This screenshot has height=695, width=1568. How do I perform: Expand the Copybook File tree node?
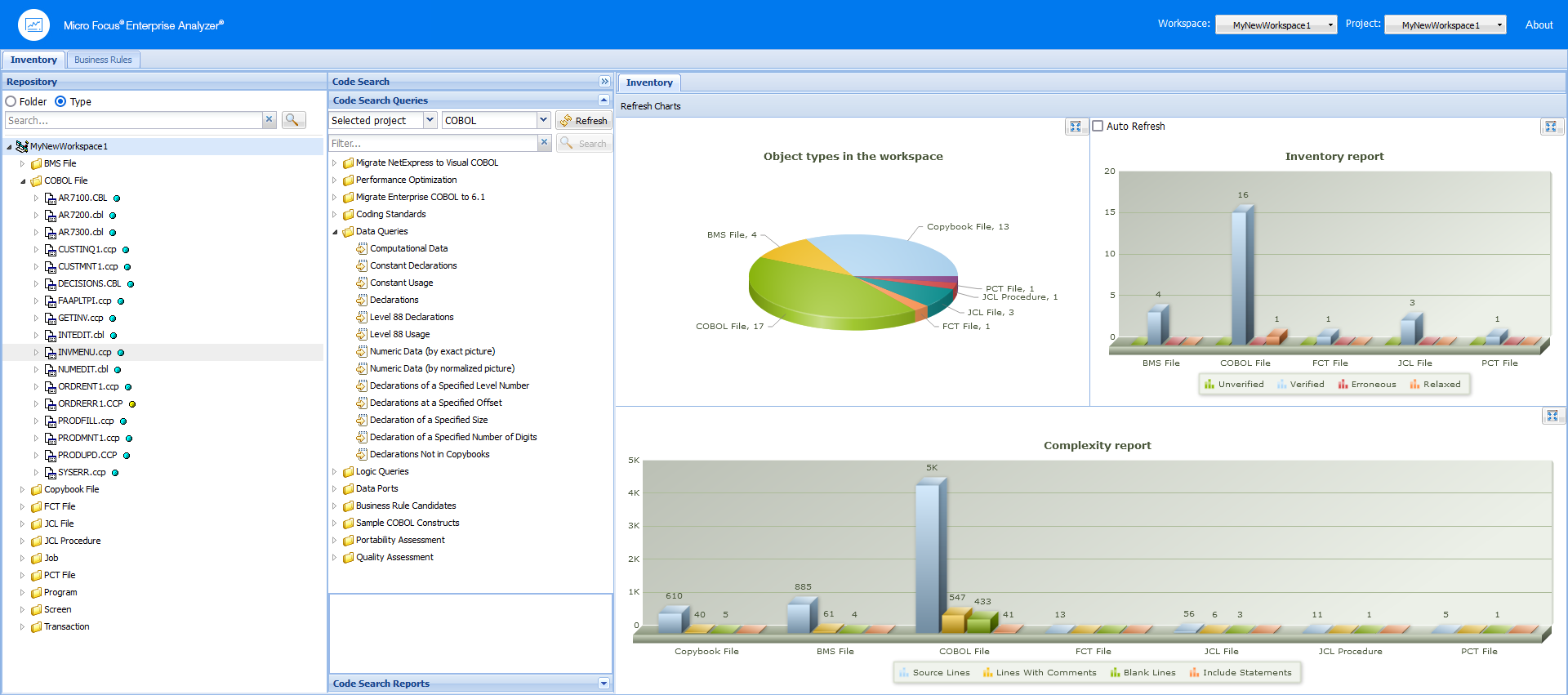(22, 490)
